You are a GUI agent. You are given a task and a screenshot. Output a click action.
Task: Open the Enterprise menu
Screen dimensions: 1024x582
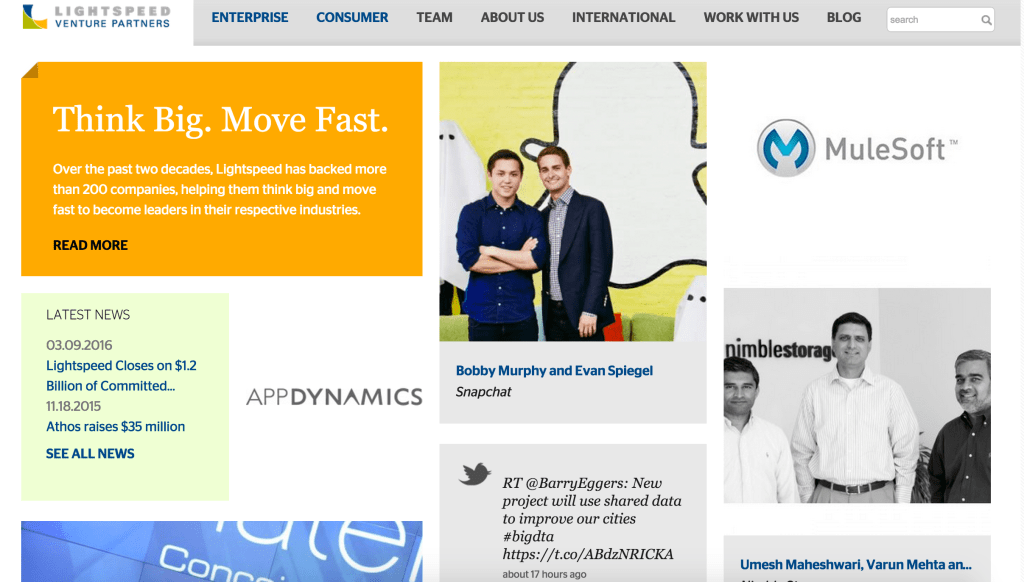249,18
